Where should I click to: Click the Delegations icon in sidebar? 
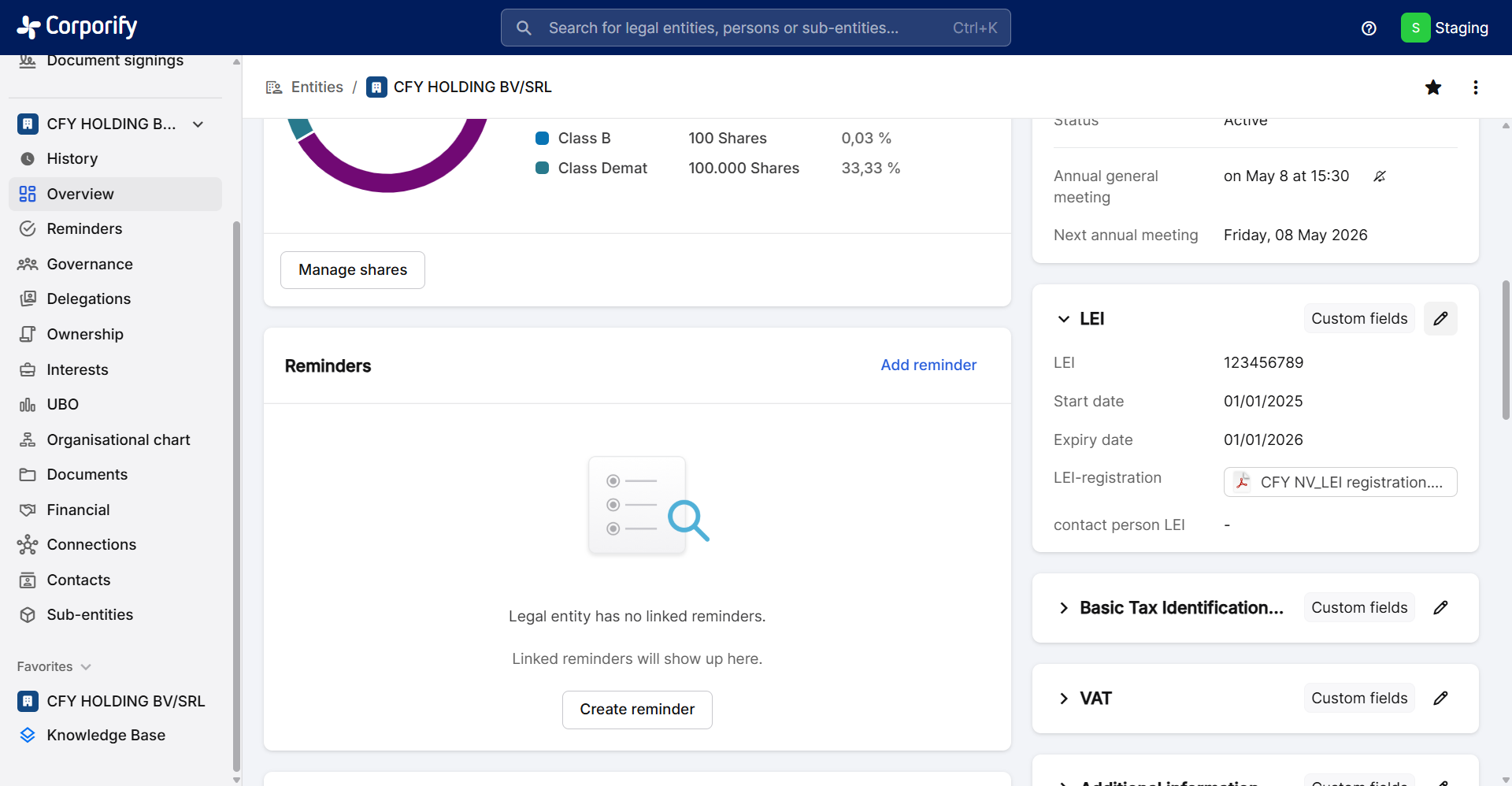coord(28,298)
